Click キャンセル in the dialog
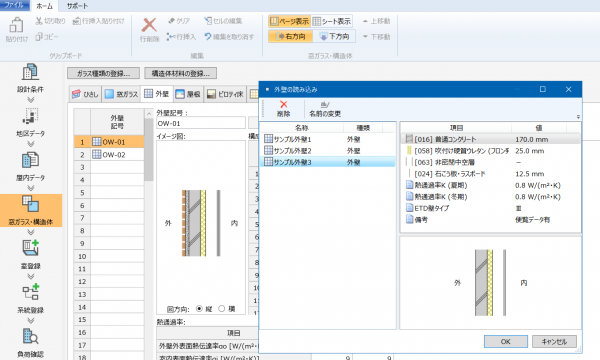This screenshot has width=600, height=360. (554, 341)
